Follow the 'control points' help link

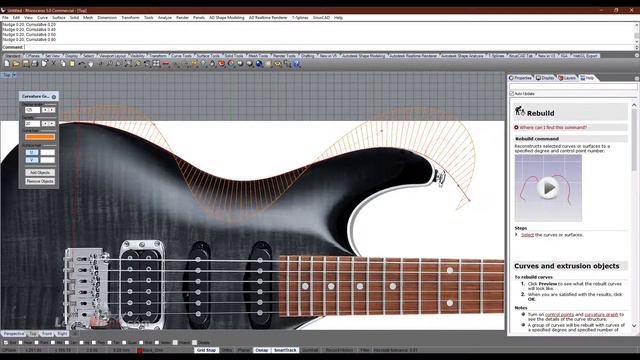pos(559,314)
